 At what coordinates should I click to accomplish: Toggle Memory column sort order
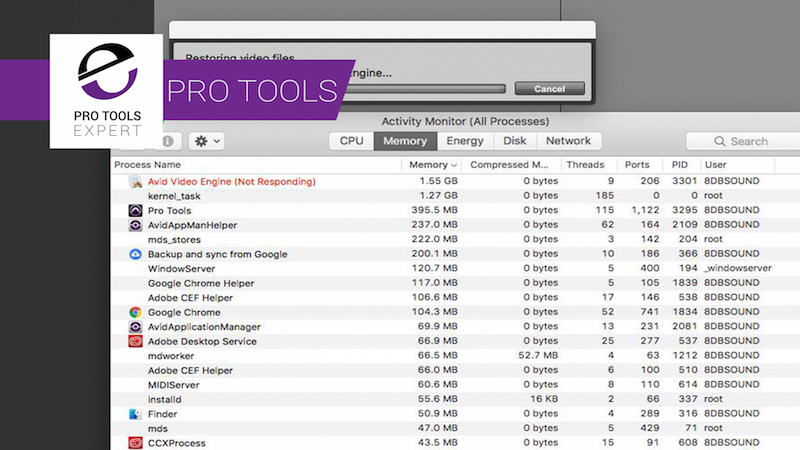pyautogui.click(x=432, y=165)
